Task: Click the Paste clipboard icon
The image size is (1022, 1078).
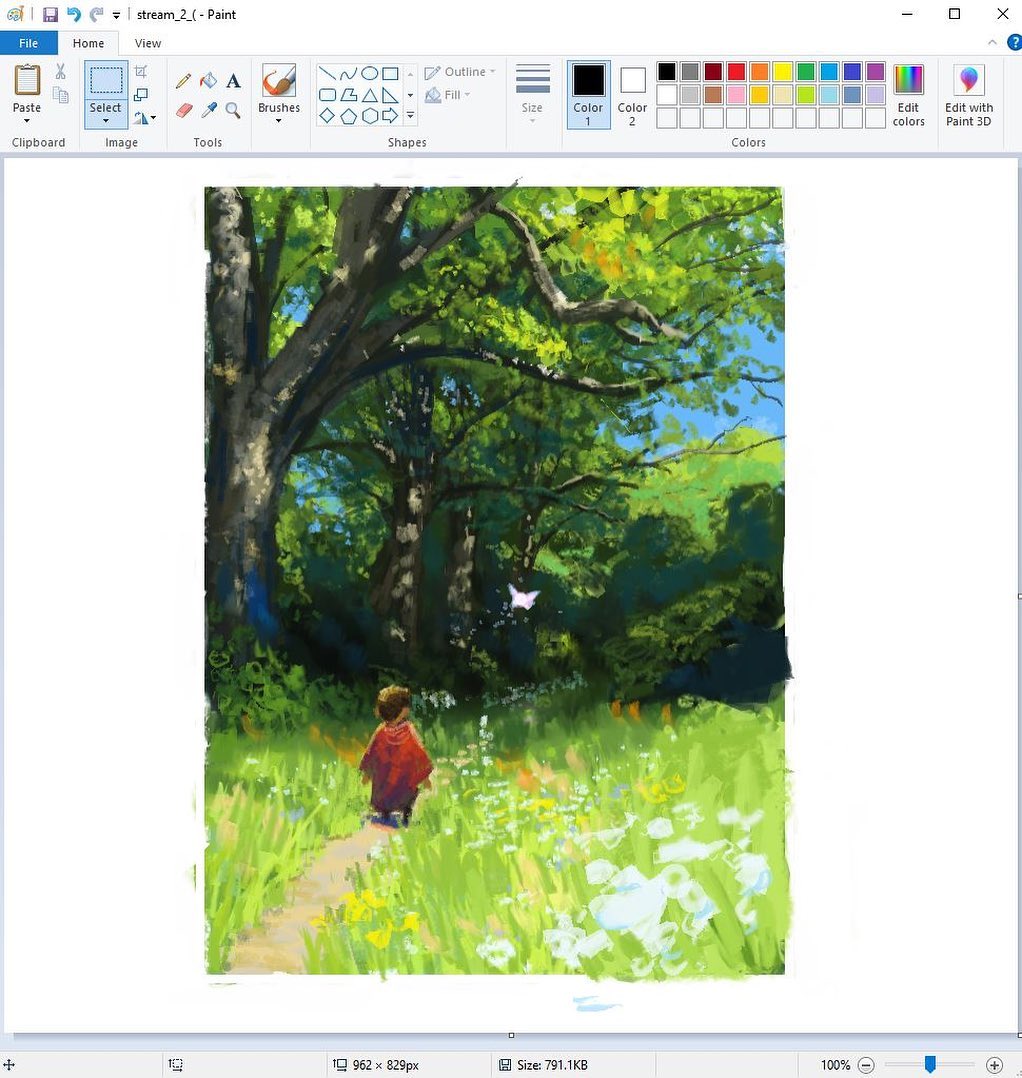Action: [27, 80]
